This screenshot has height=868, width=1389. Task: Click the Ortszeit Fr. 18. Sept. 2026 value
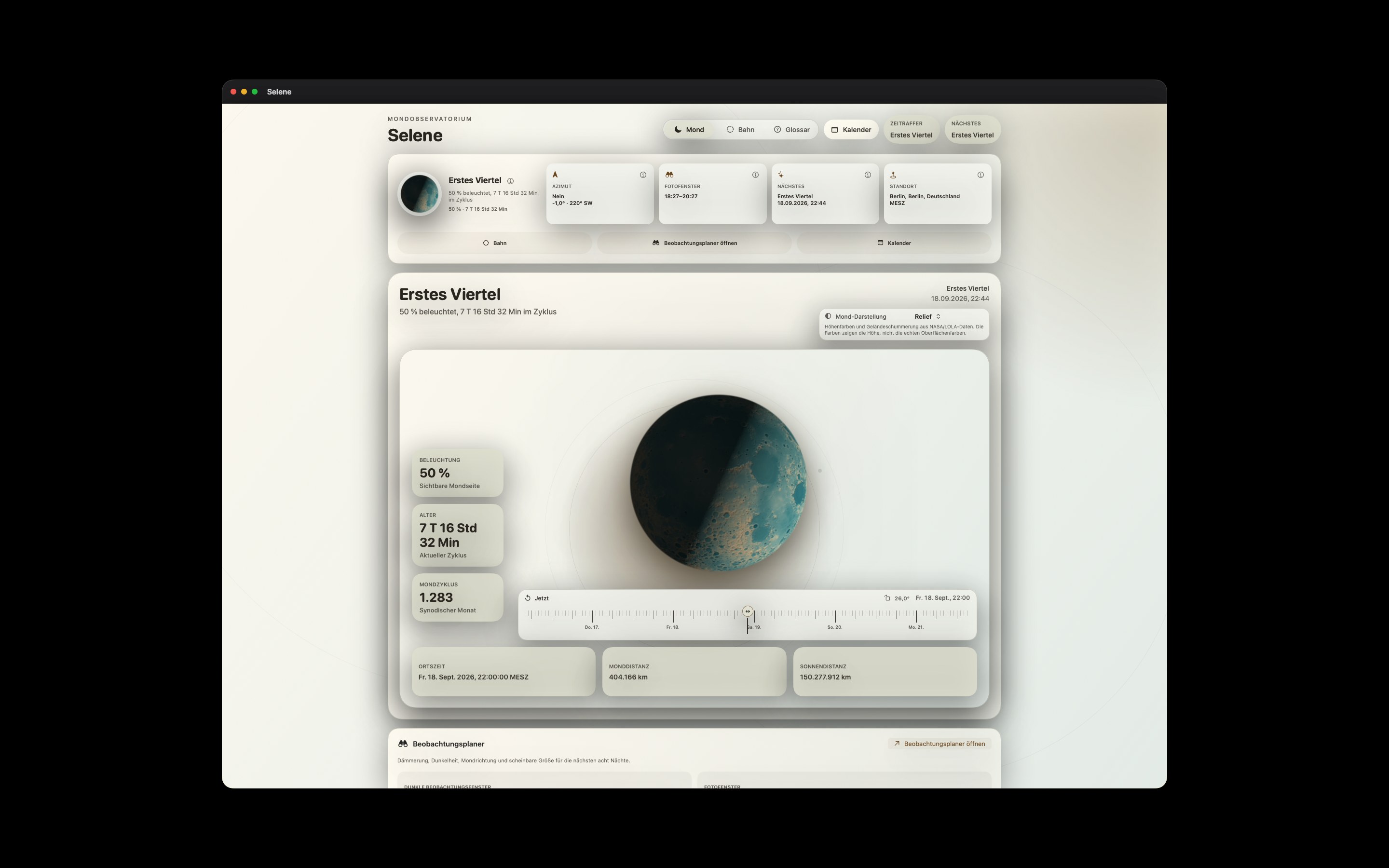[x=474, y=678]
